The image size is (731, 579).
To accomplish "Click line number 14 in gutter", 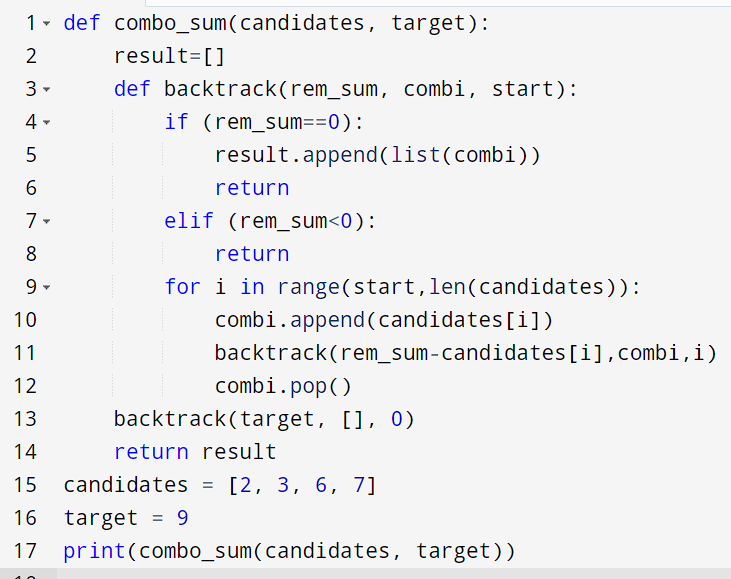I will [25, 452].
